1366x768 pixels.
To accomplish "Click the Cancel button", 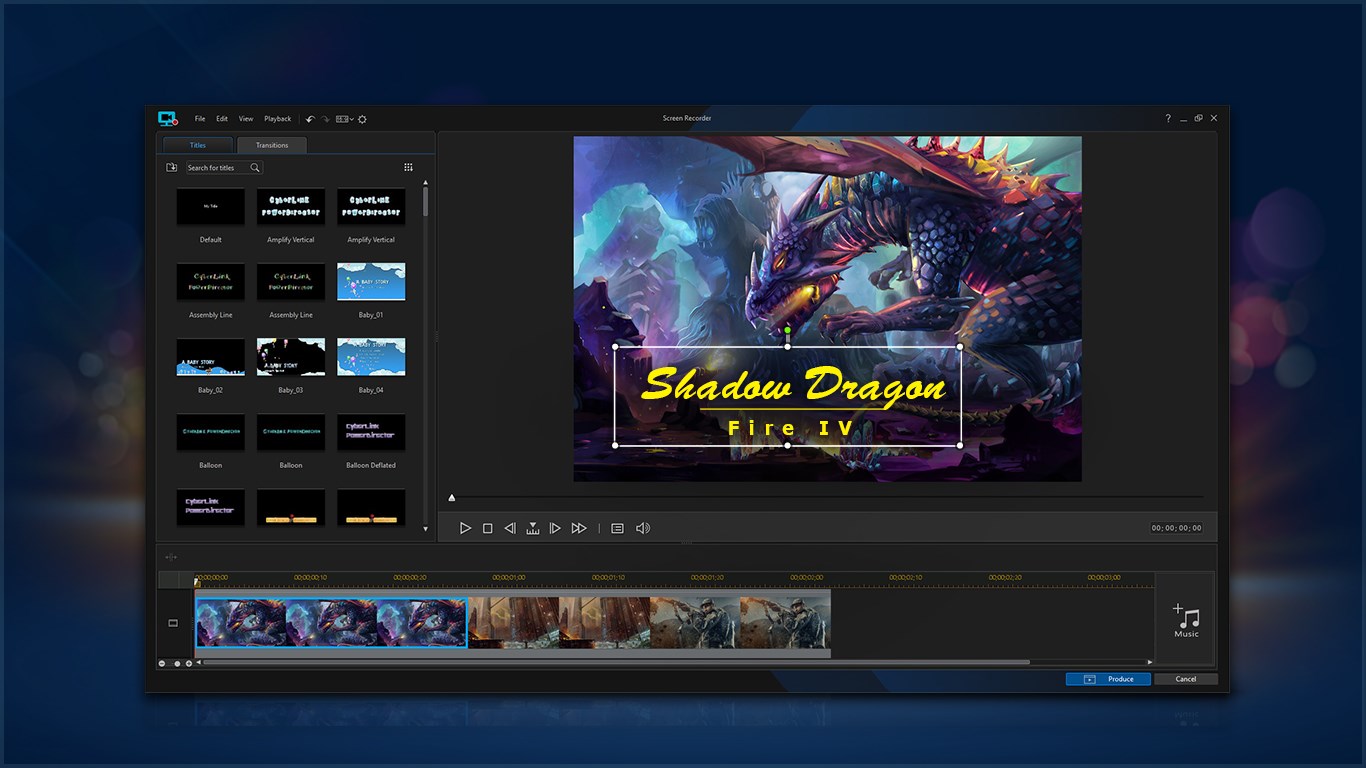I will pyautogui.click(x=1186, y=679).
